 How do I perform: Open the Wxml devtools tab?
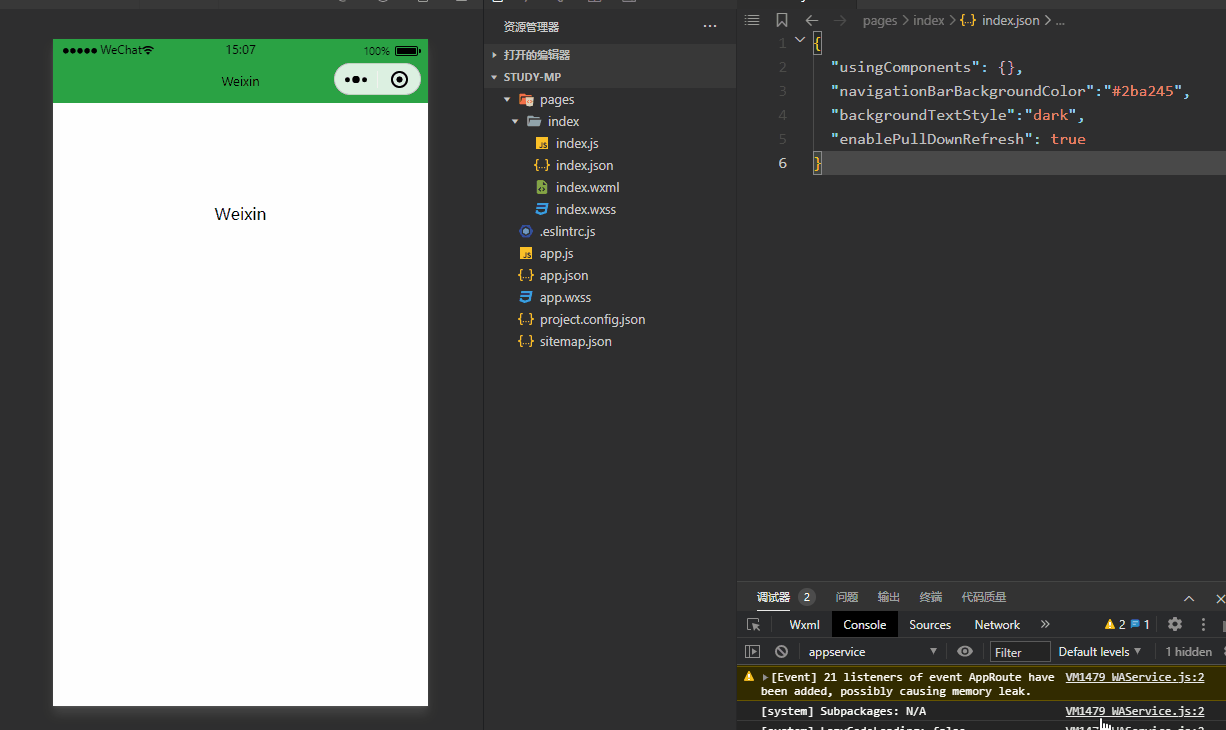(804, 624)
